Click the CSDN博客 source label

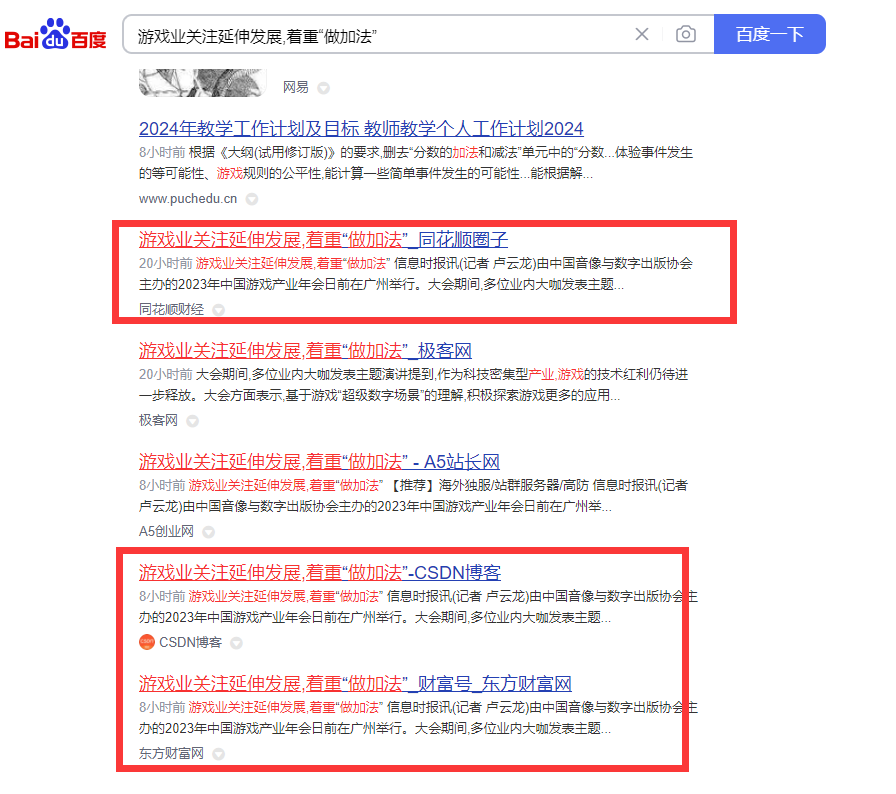tap(190, 642)
